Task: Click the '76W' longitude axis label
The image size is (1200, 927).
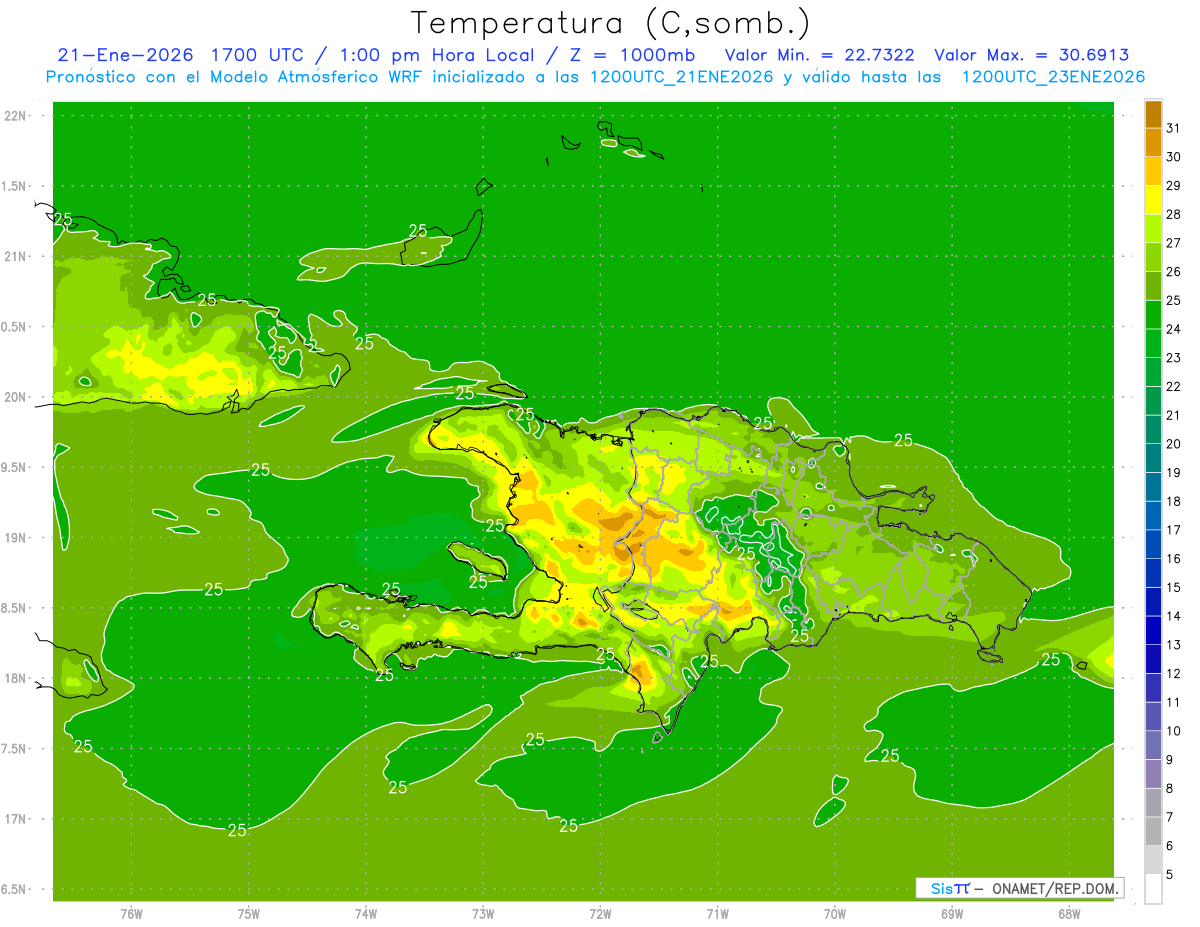Action: 131,914
